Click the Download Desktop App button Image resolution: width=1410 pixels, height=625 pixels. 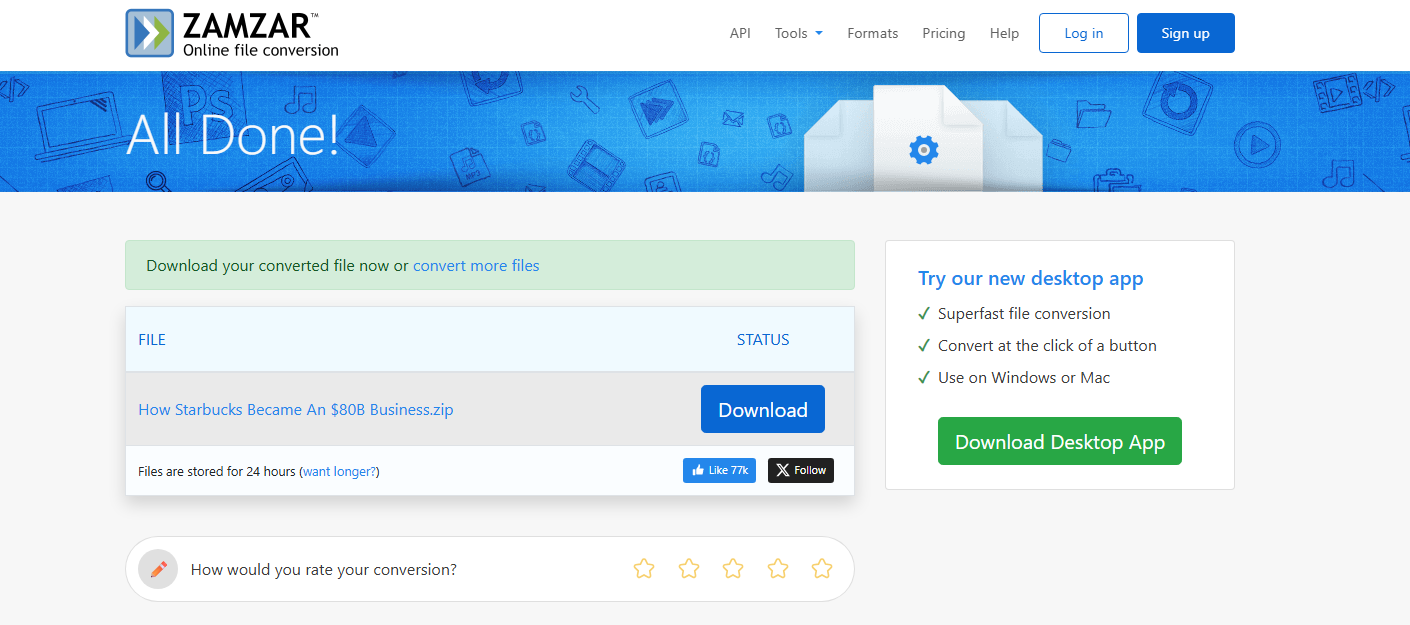pos(1060,441)
